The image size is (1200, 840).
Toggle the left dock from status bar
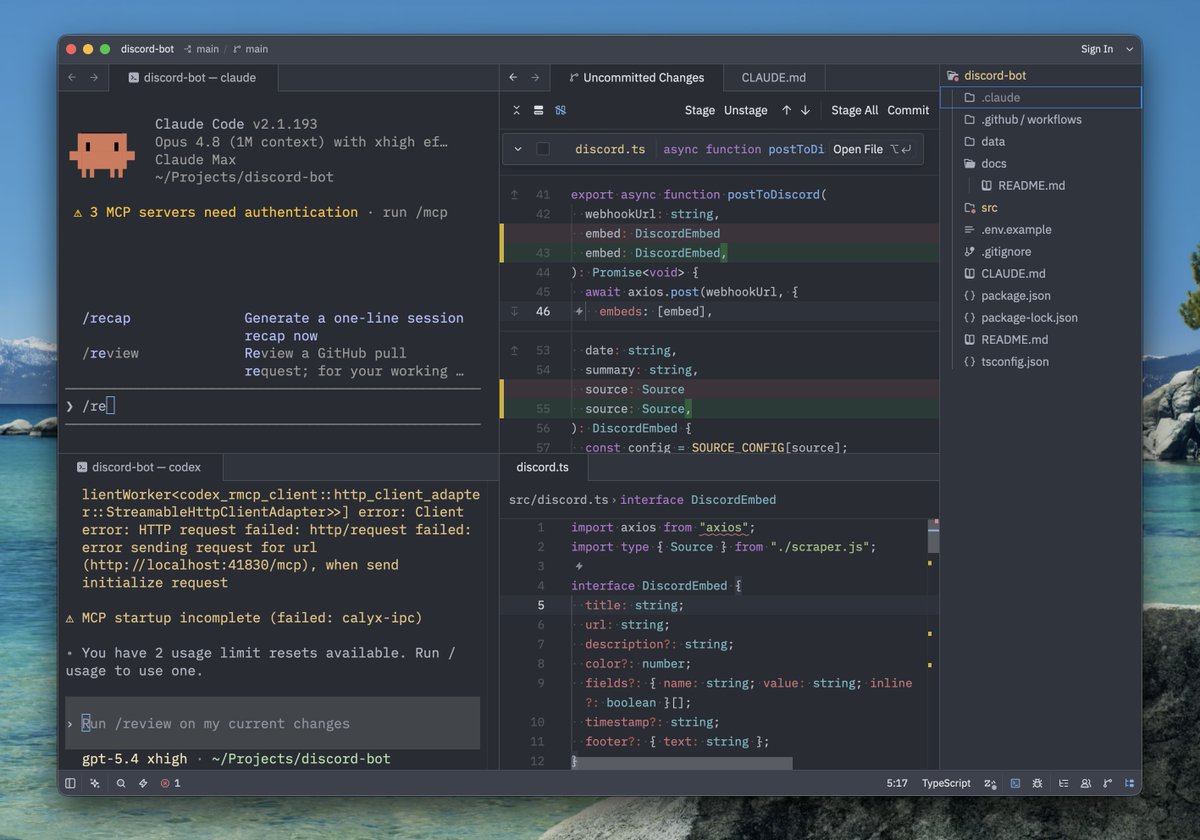[70, 783]
